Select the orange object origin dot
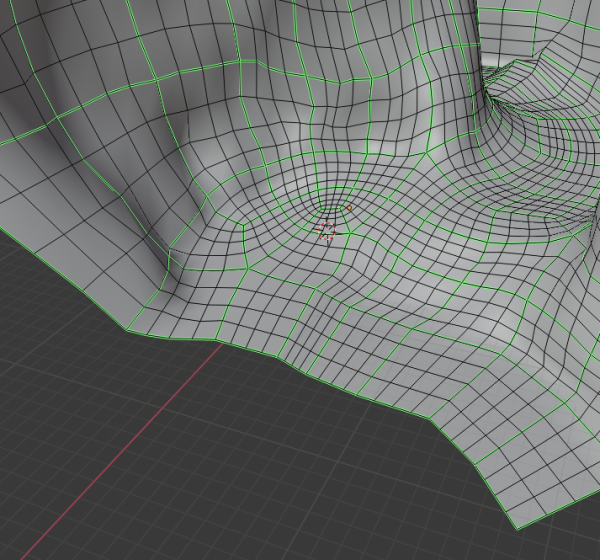 tap(349, 207)
